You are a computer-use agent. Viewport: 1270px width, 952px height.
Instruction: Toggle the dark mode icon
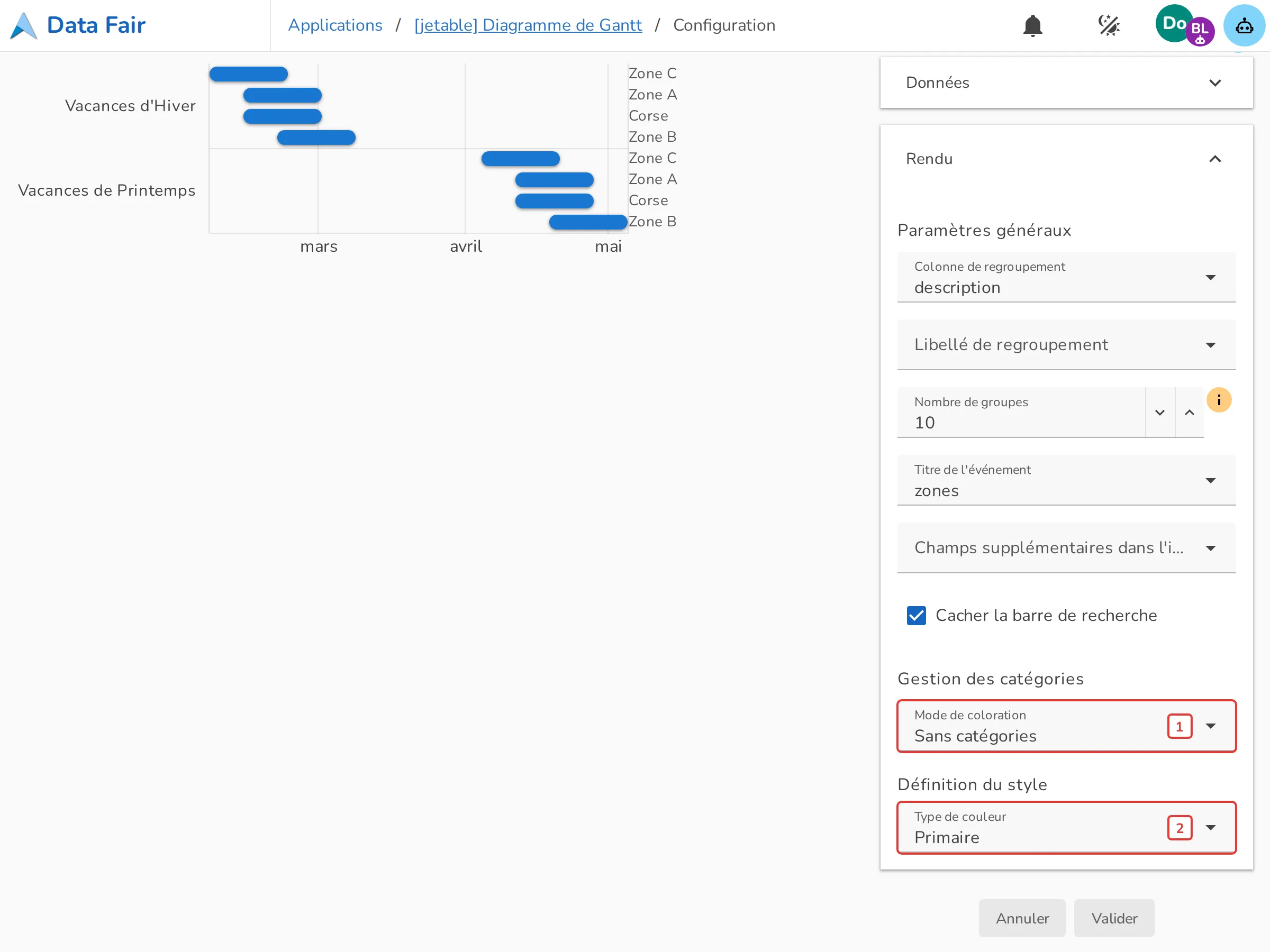pyautogui.click(x=1109, y=25)
